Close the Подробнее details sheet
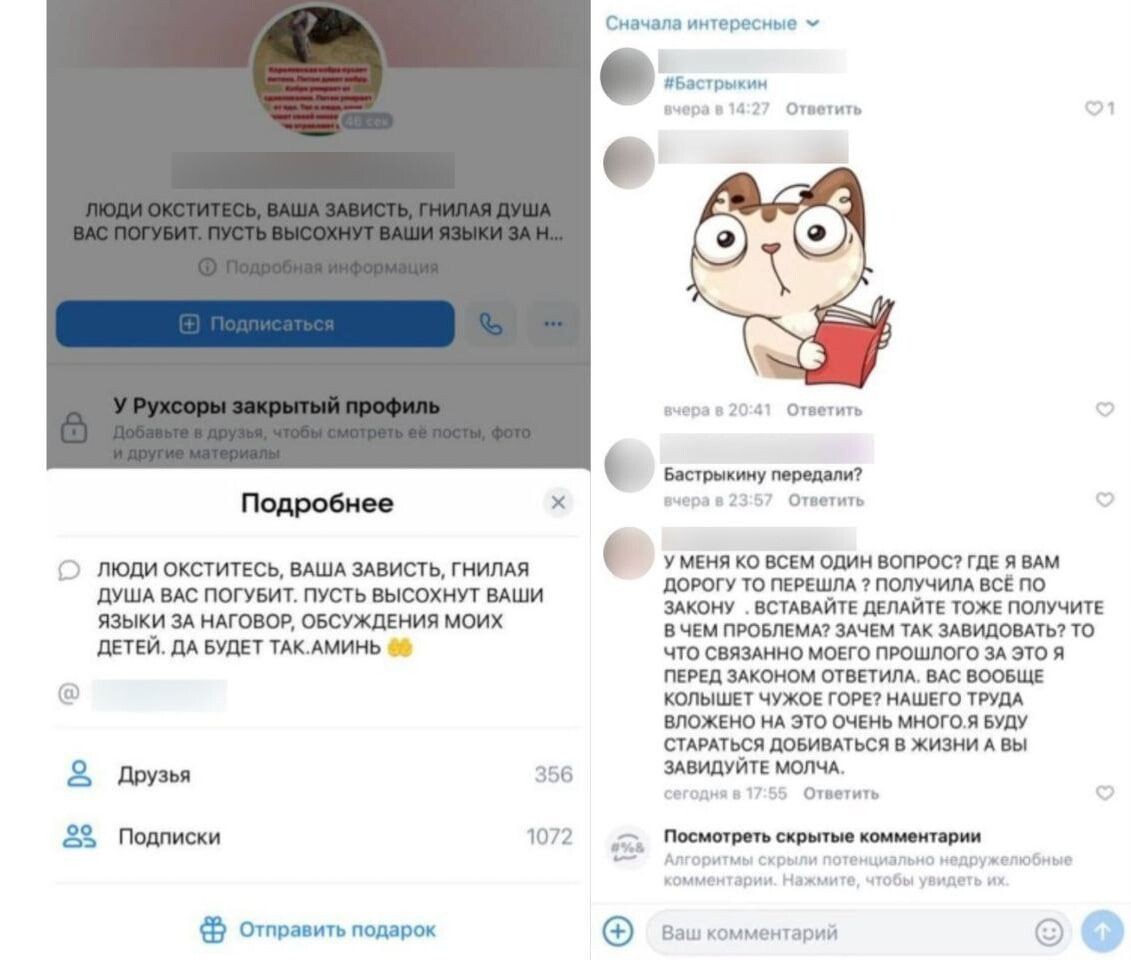The width and height of the screenshot is (1131, 960). click(558, 502)
